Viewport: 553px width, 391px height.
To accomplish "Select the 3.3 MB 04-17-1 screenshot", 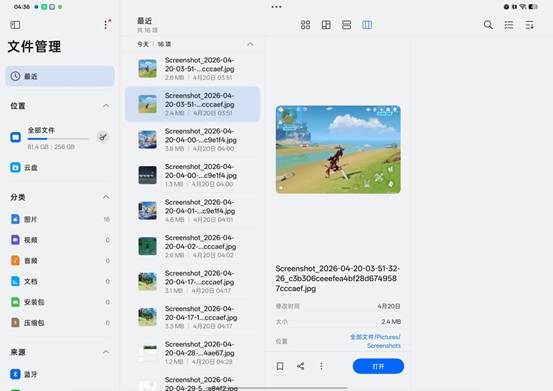I will coord(193,317).
